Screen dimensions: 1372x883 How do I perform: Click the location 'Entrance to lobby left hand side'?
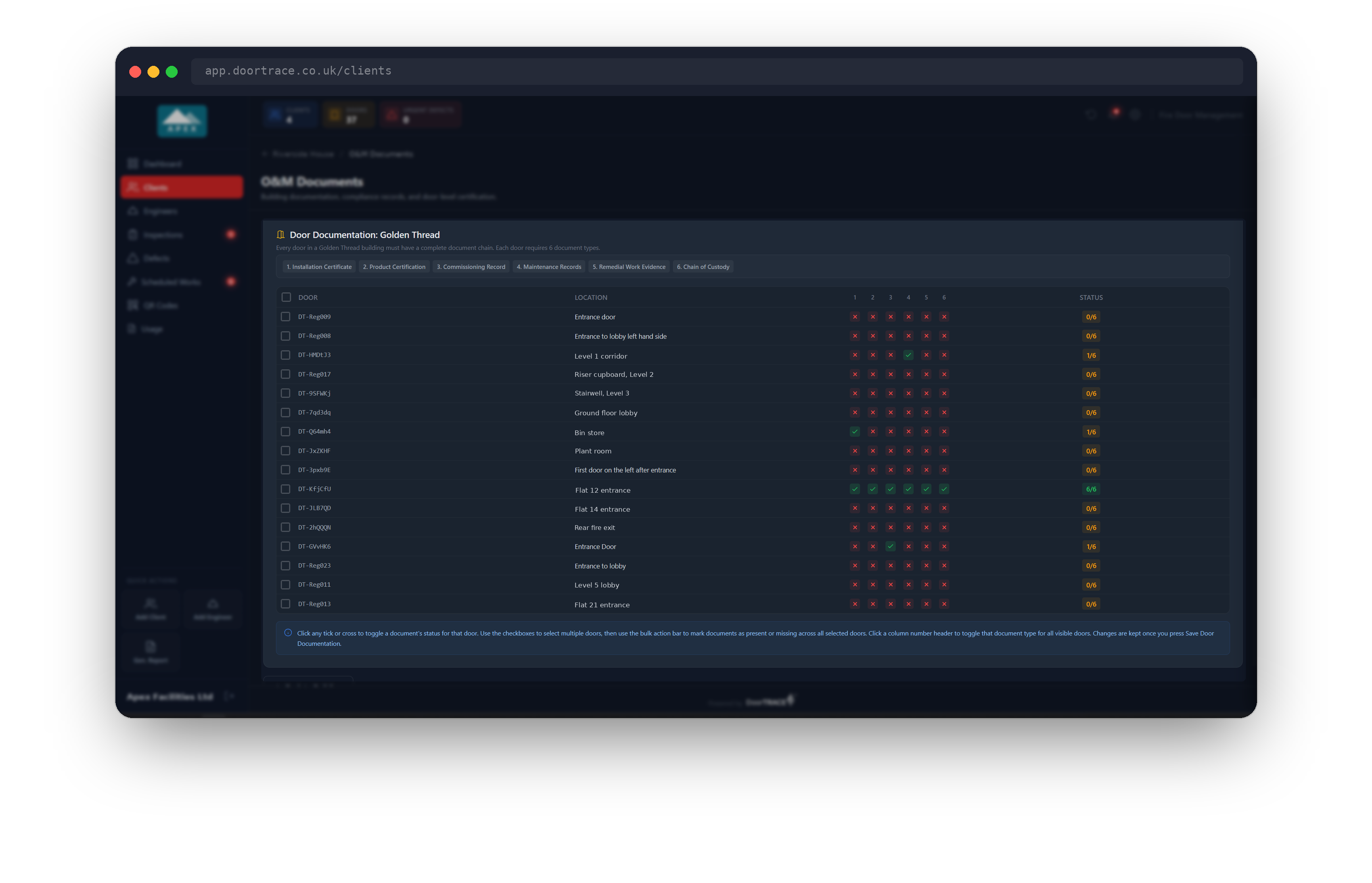pos(620,336)
